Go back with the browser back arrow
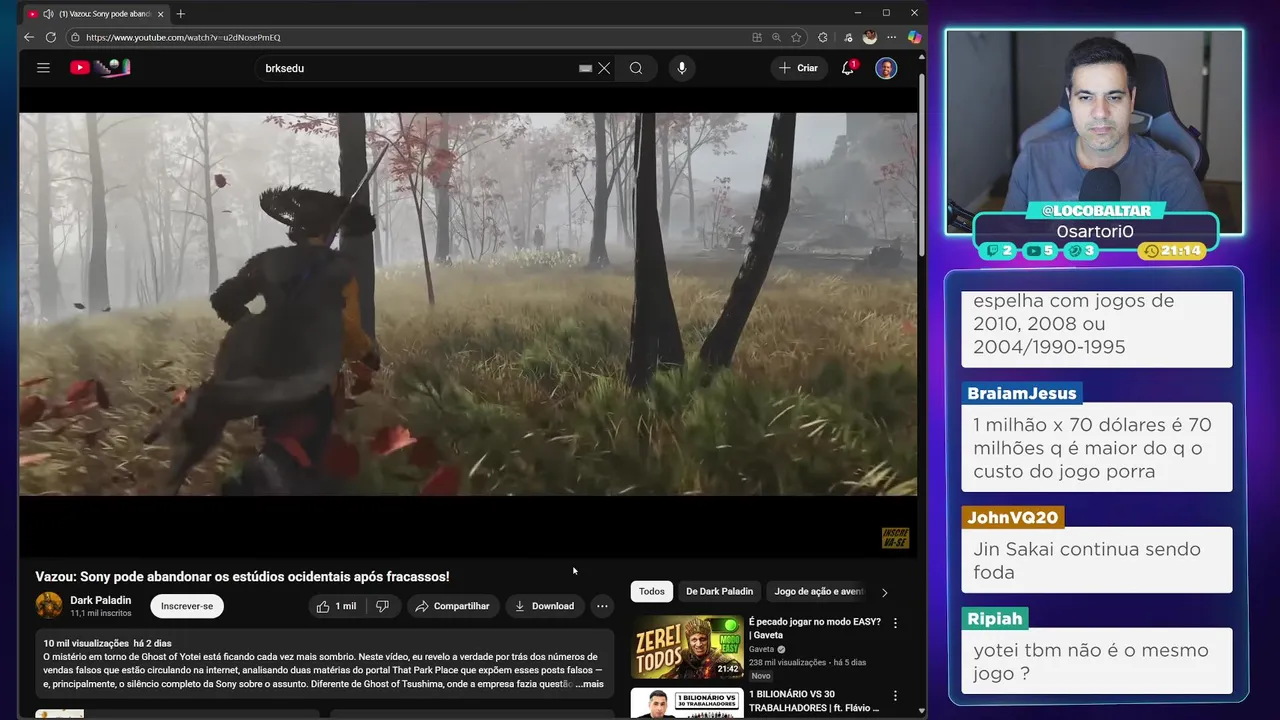The width and height of the screenshot is (1280, 720). pos(28,37)
